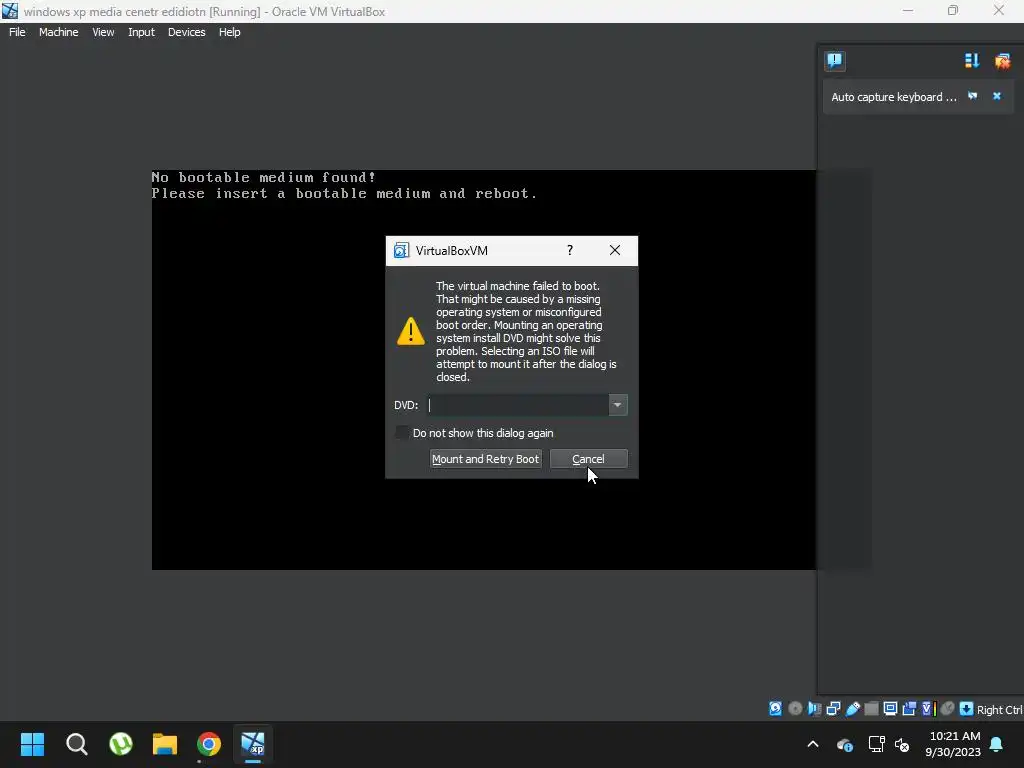Open Google Chrome from the taskbar
The image size is (1024, 768).
tap(209, 744)
